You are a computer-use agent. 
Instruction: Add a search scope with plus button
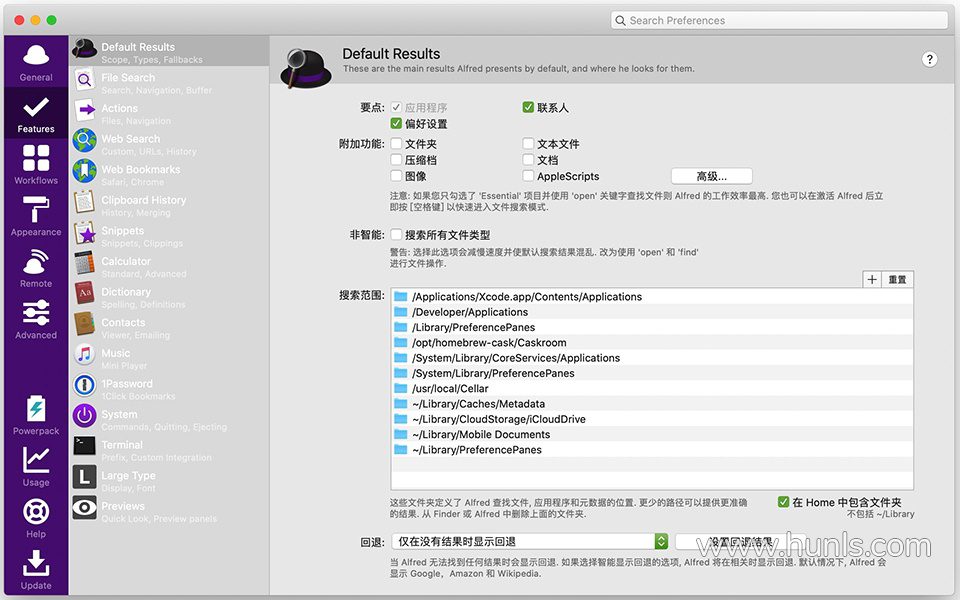(x=872, y=280)
